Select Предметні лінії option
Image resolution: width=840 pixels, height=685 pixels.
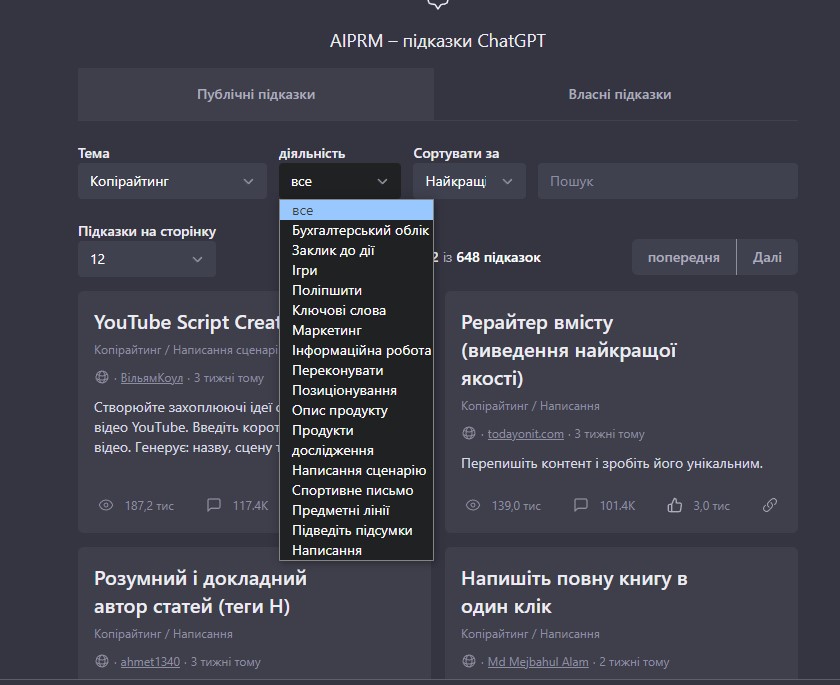pyautogui.click(x=356, y=510)
